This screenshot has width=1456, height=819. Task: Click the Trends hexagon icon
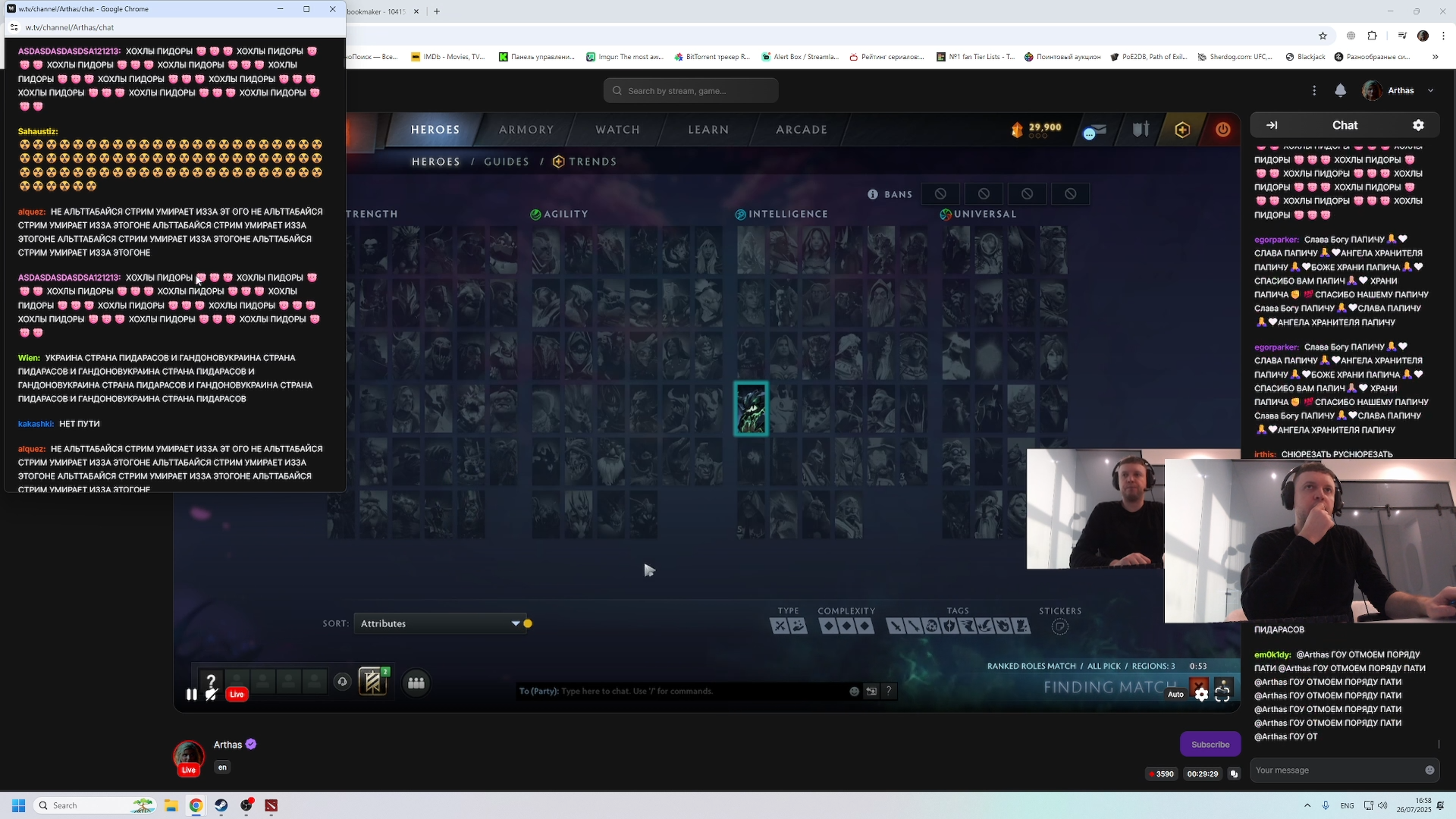tap(559, 162)
